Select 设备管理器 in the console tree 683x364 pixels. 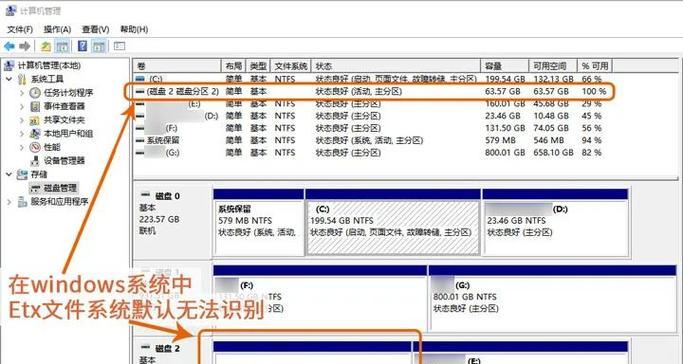[64, 161]
